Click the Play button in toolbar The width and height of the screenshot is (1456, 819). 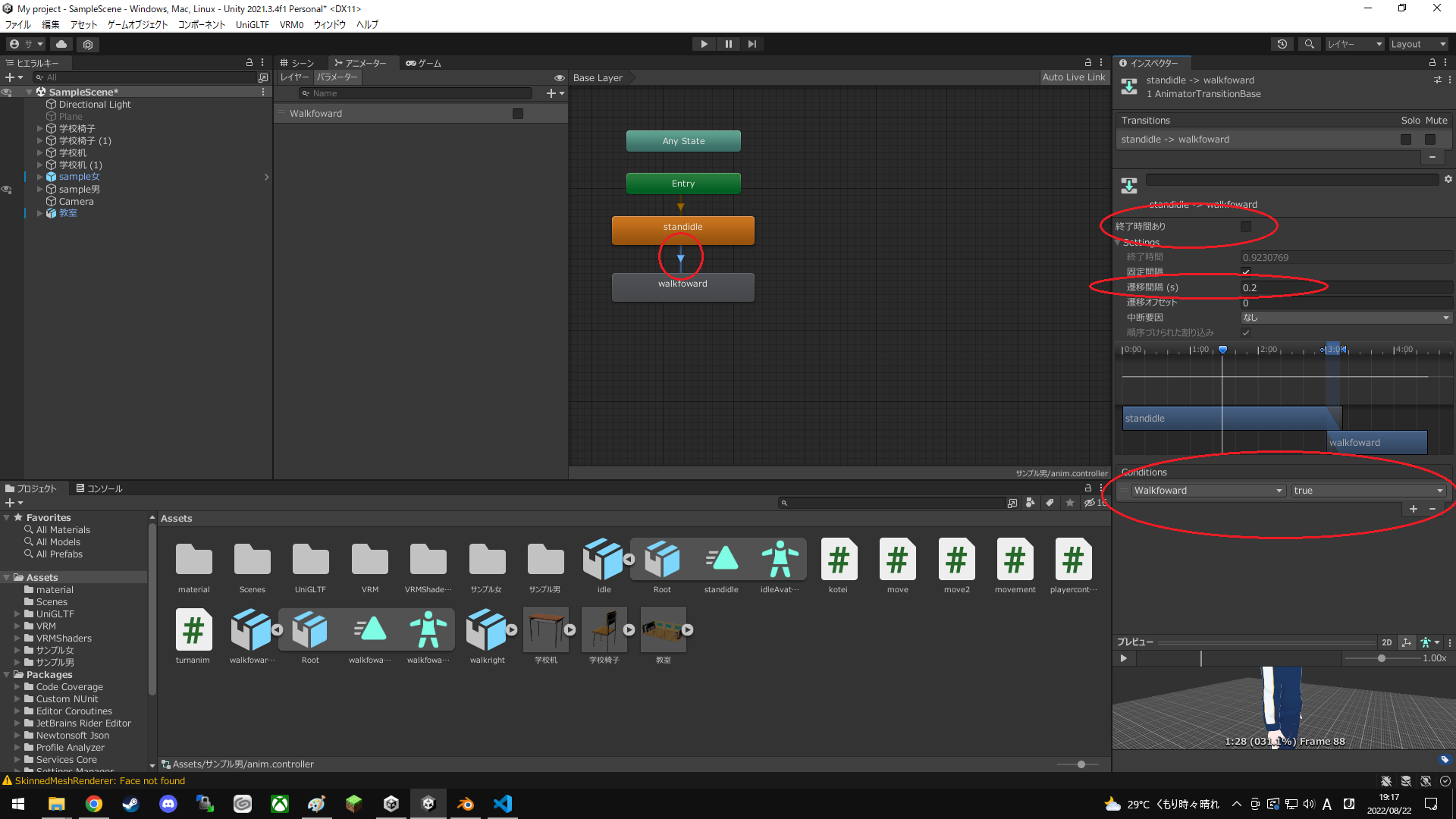[704, 44]
